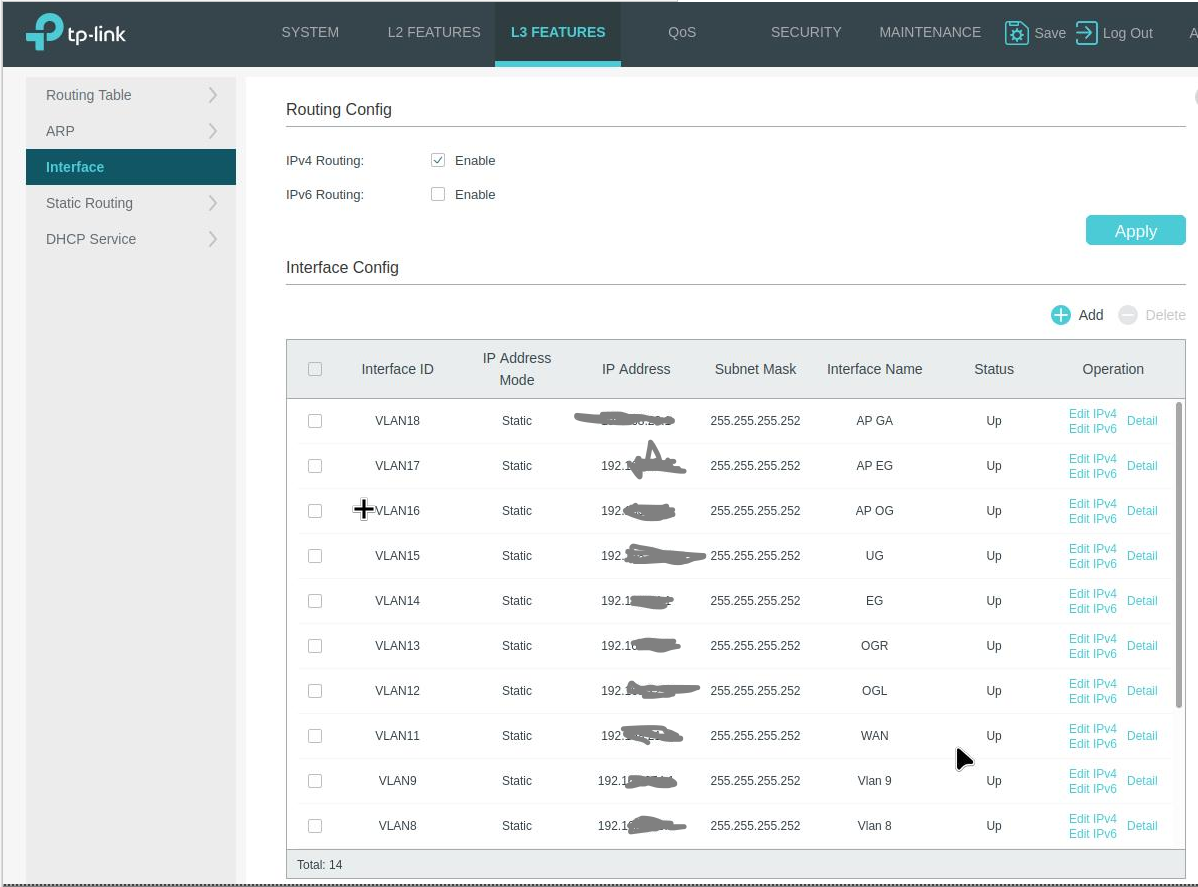Check the VLAN18 row checkbox
Image resolution: width=1198 pixels, height=887 pixels.
315,421
